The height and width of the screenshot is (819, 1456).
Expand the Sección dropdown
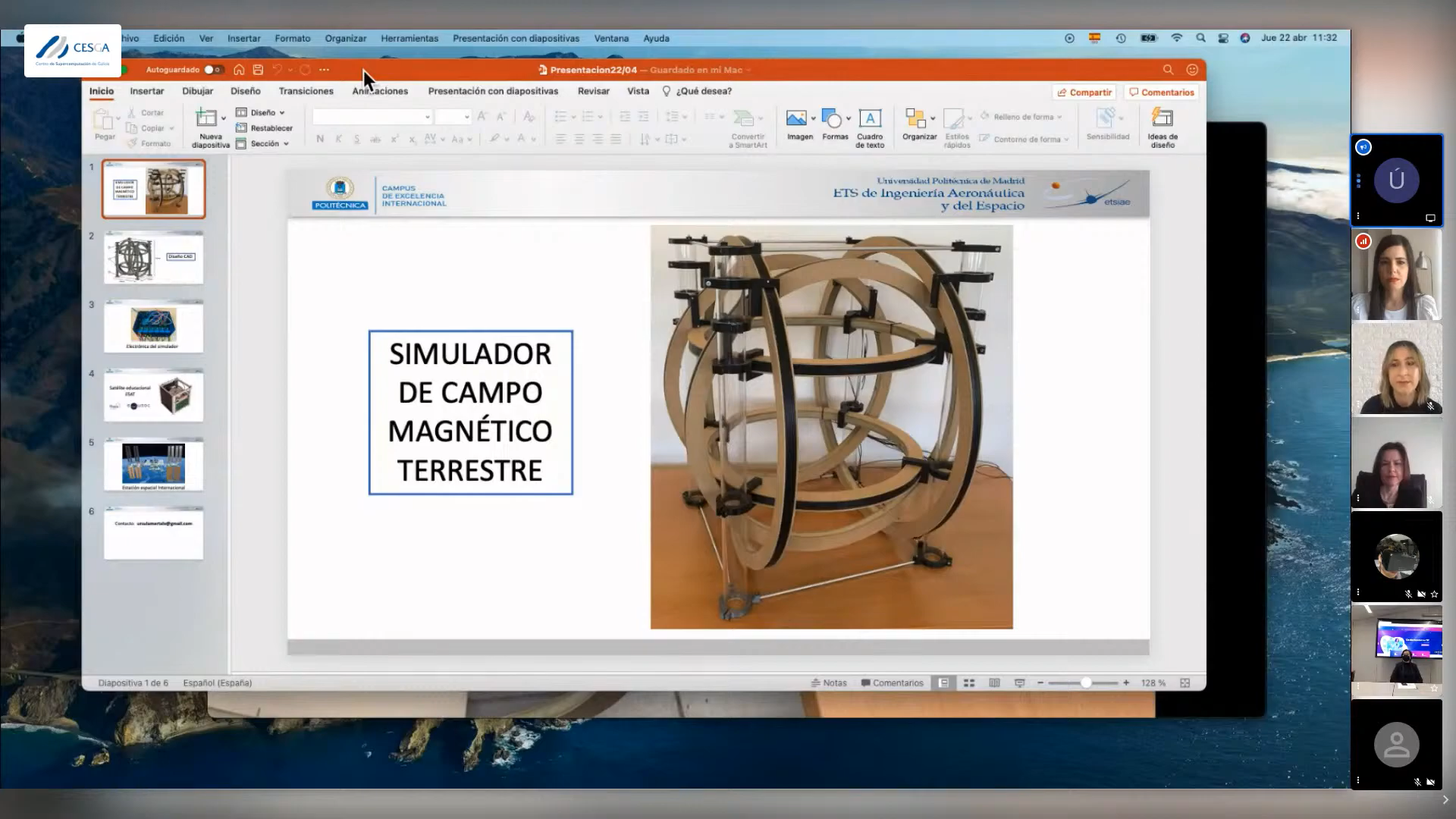(286, 144)
